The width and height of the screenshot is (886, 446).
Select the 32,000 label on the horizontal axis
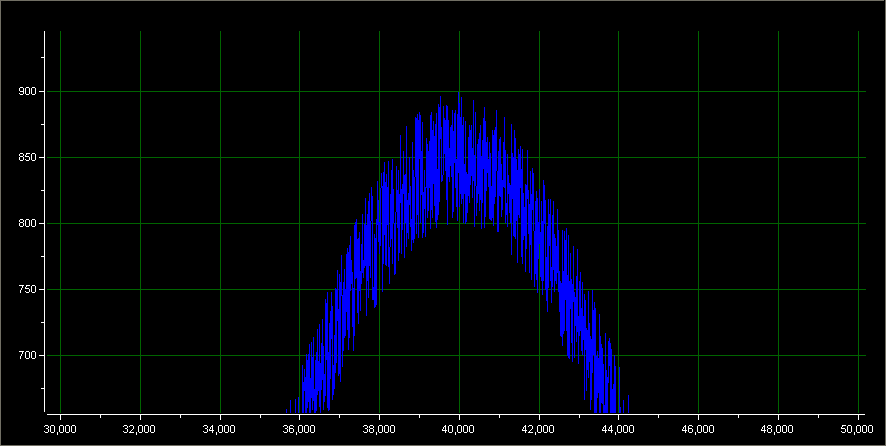pyautogui.click(x=140, y=429)
